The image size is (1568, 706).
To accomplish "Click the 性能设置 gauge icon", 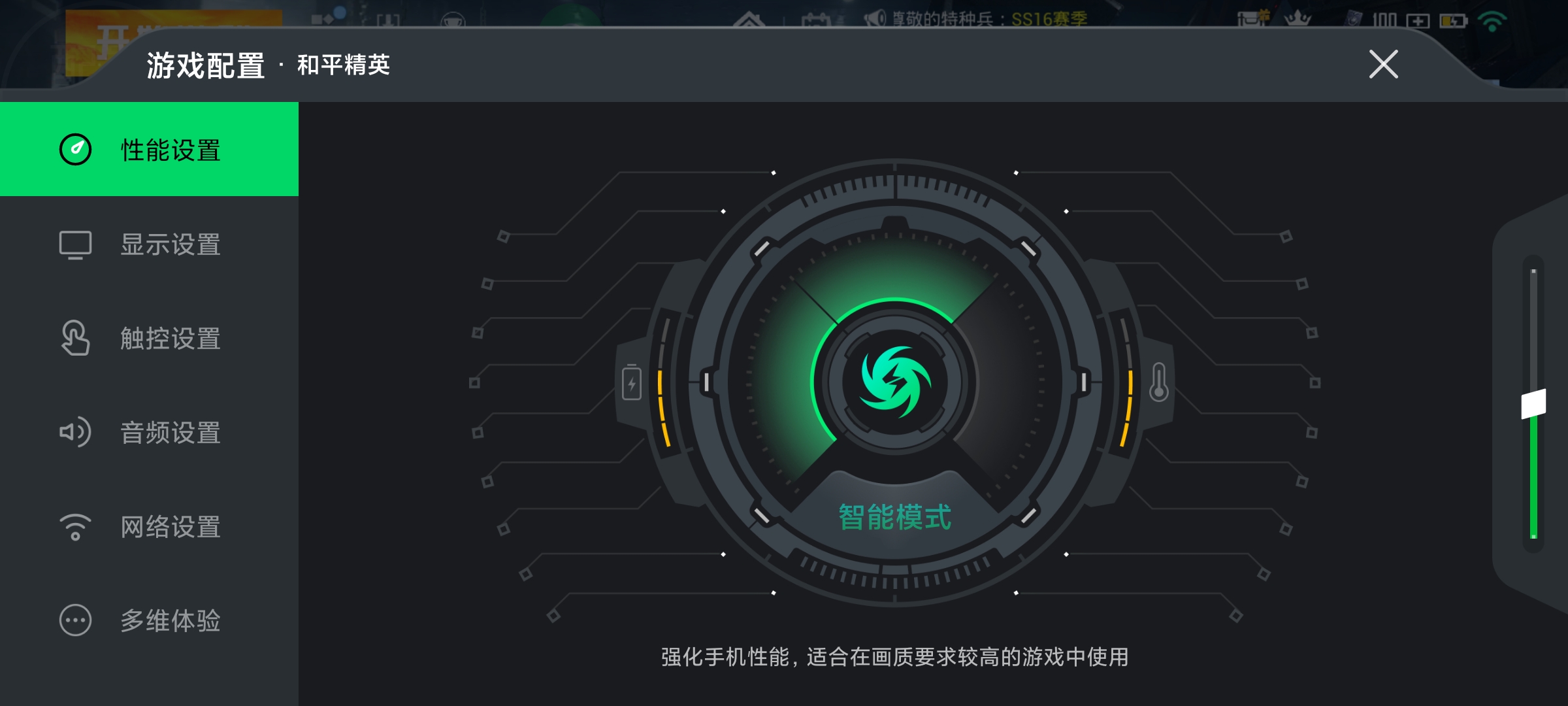I will point(75,150).
